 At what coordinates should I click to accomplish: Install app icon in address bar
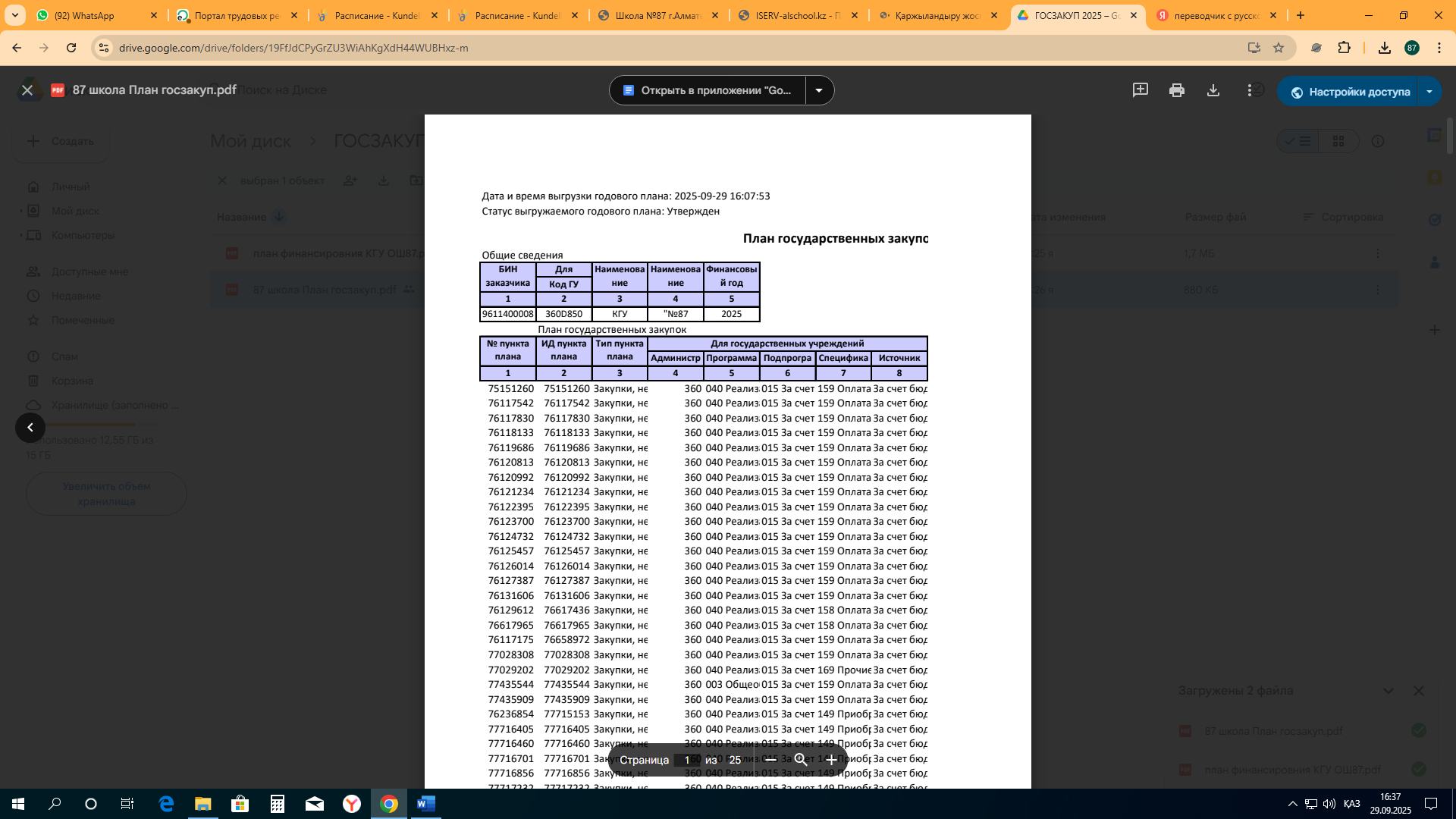[1254, 48]
